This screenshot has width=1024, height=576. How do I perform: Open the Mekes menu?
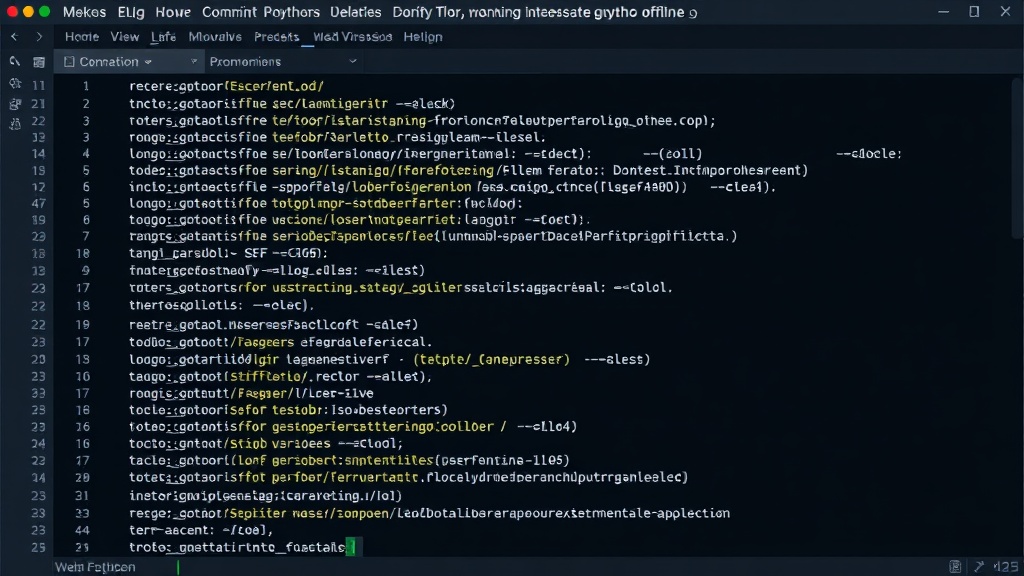[84, 12]
